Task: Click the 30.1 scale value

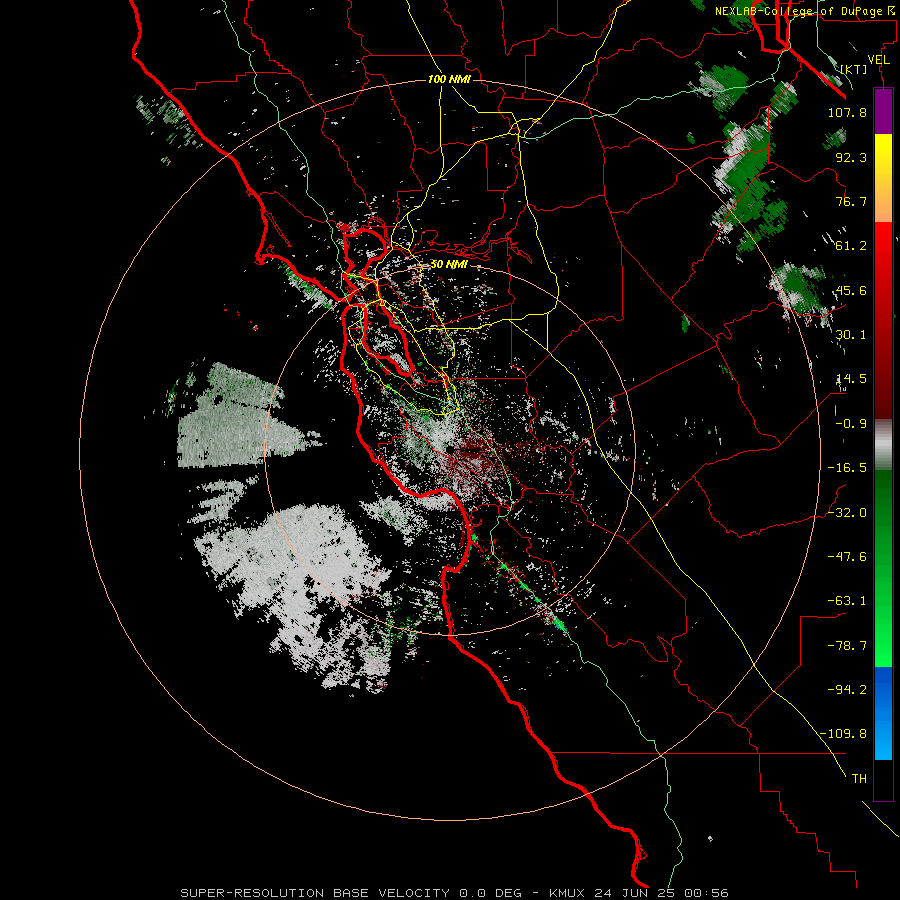Action: pyautogui.click(x=851, y=335)
